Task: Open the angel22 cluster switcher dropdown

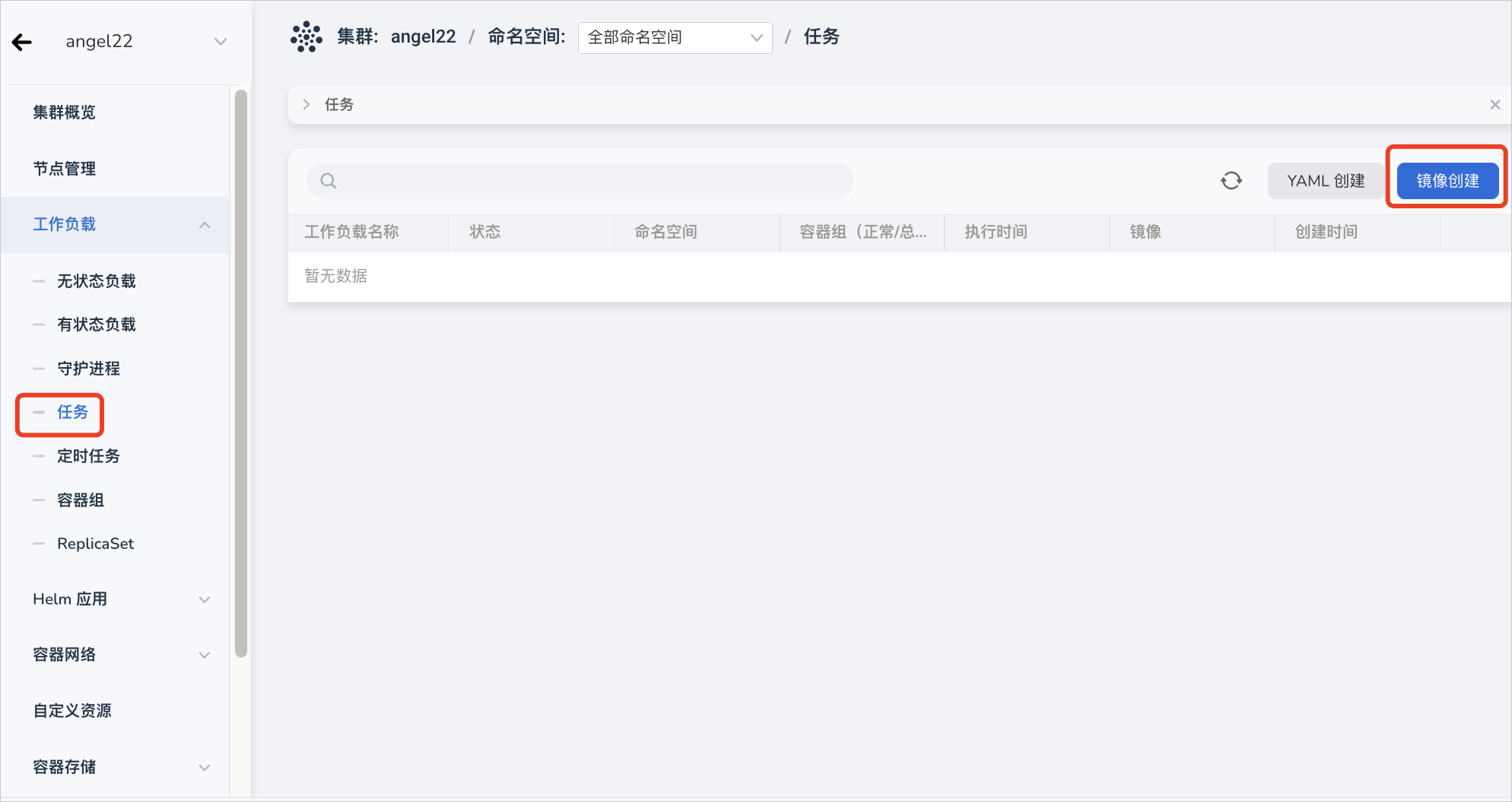Action: tap(145, 41)
